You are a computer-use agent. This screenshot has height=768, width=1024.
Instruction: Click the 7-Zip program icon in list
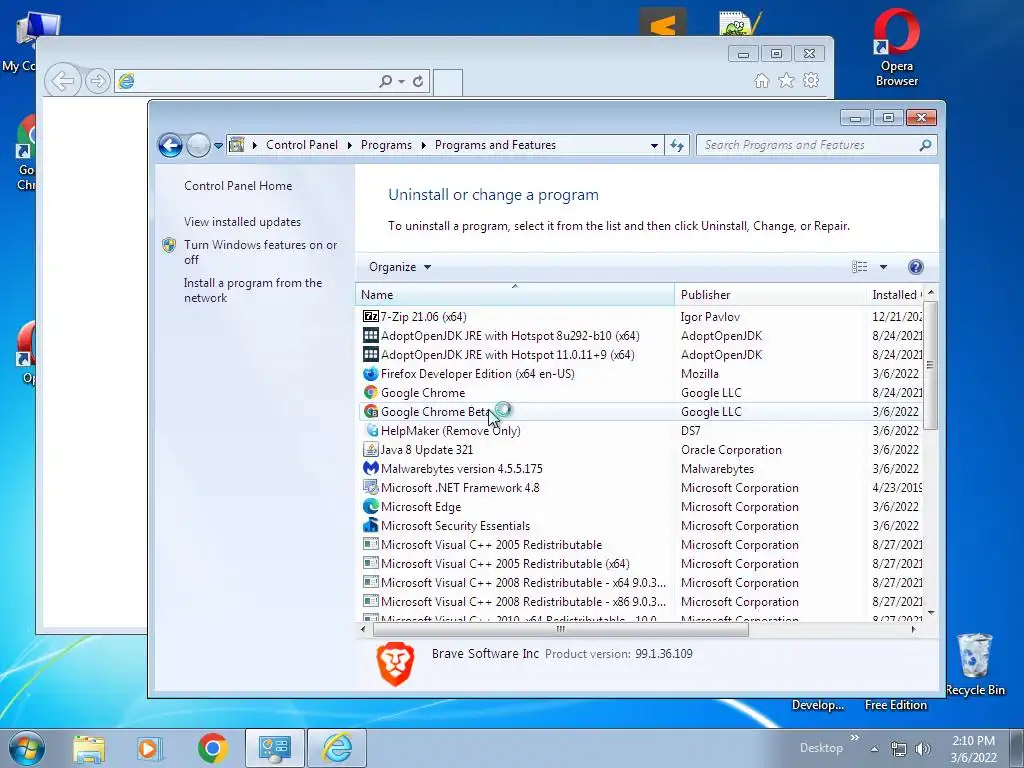tap(370, 317)
